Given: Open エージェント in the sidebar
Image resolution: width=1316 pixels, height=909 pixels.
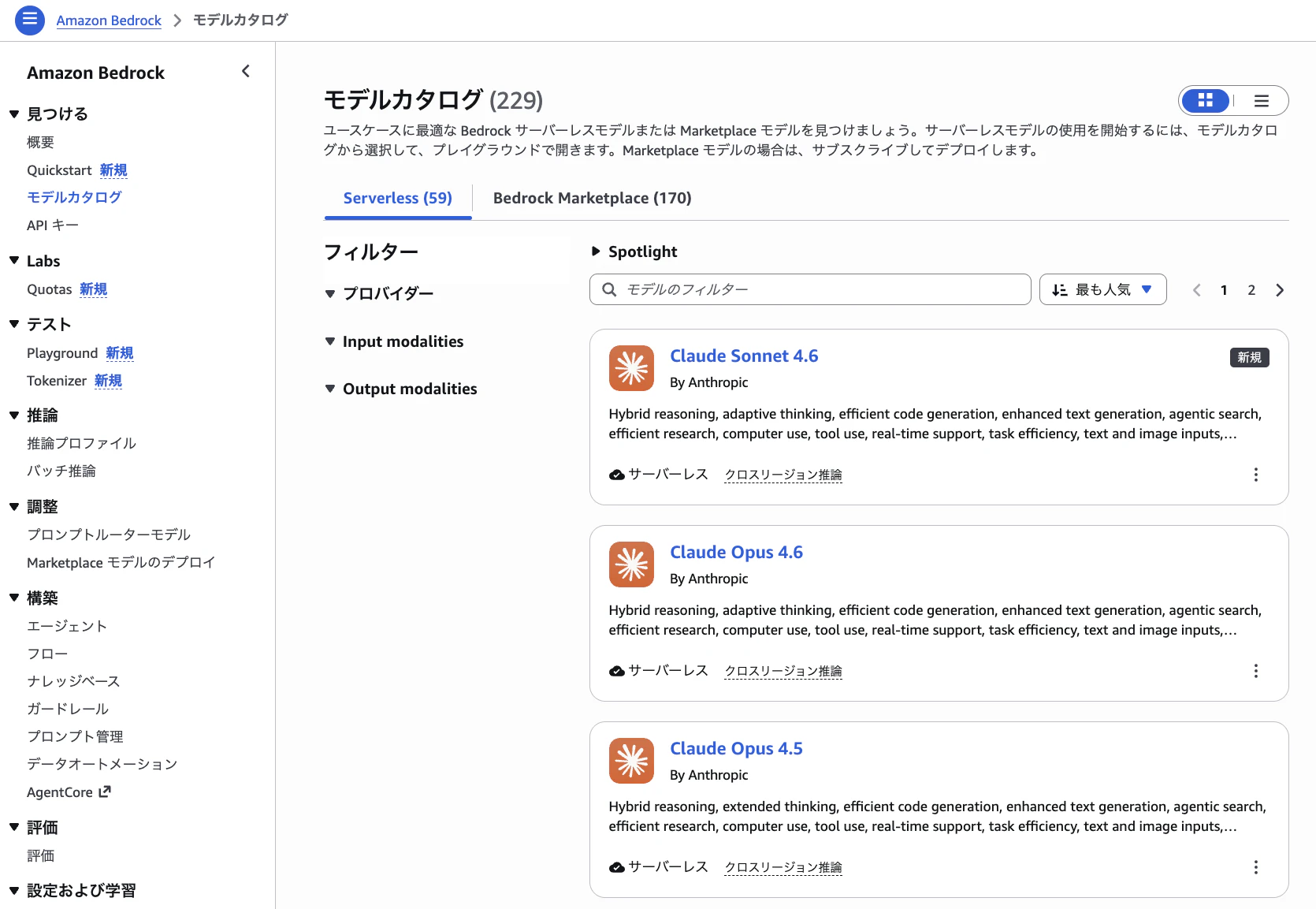Looking at the screenshot, I should (x=67, y=626).
